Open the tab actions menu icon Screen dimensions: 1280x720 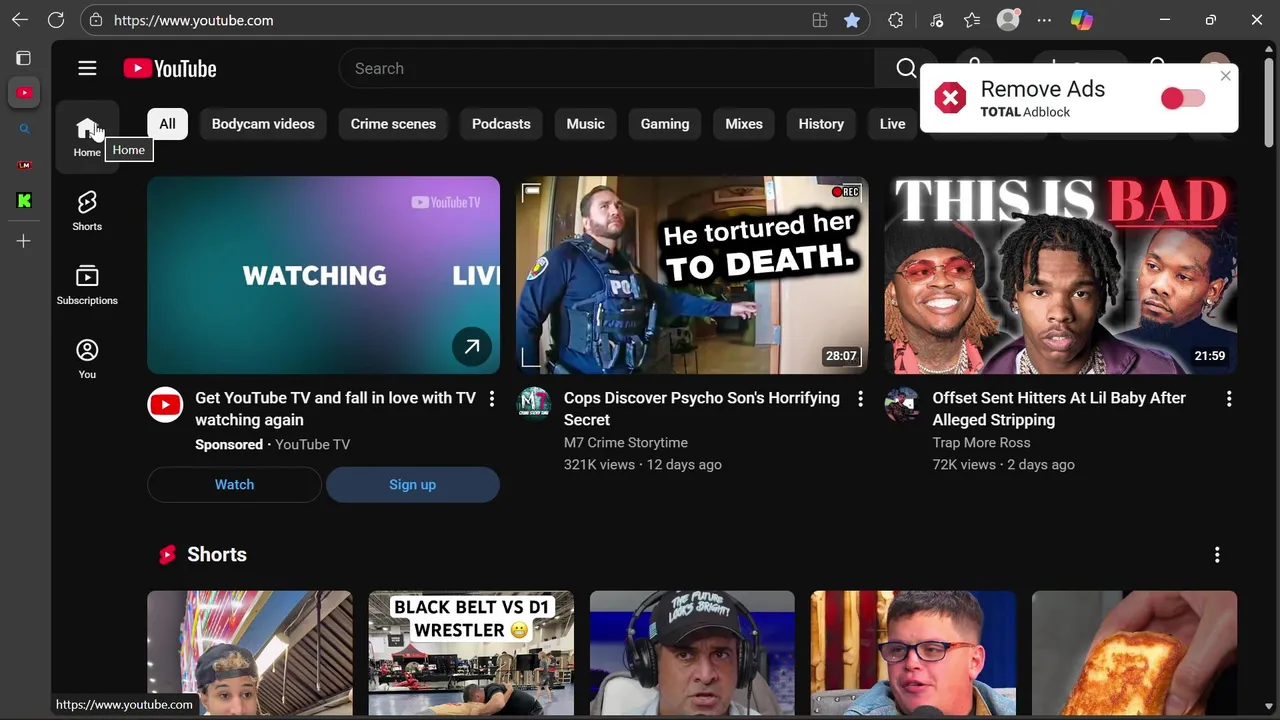(23, 58)
